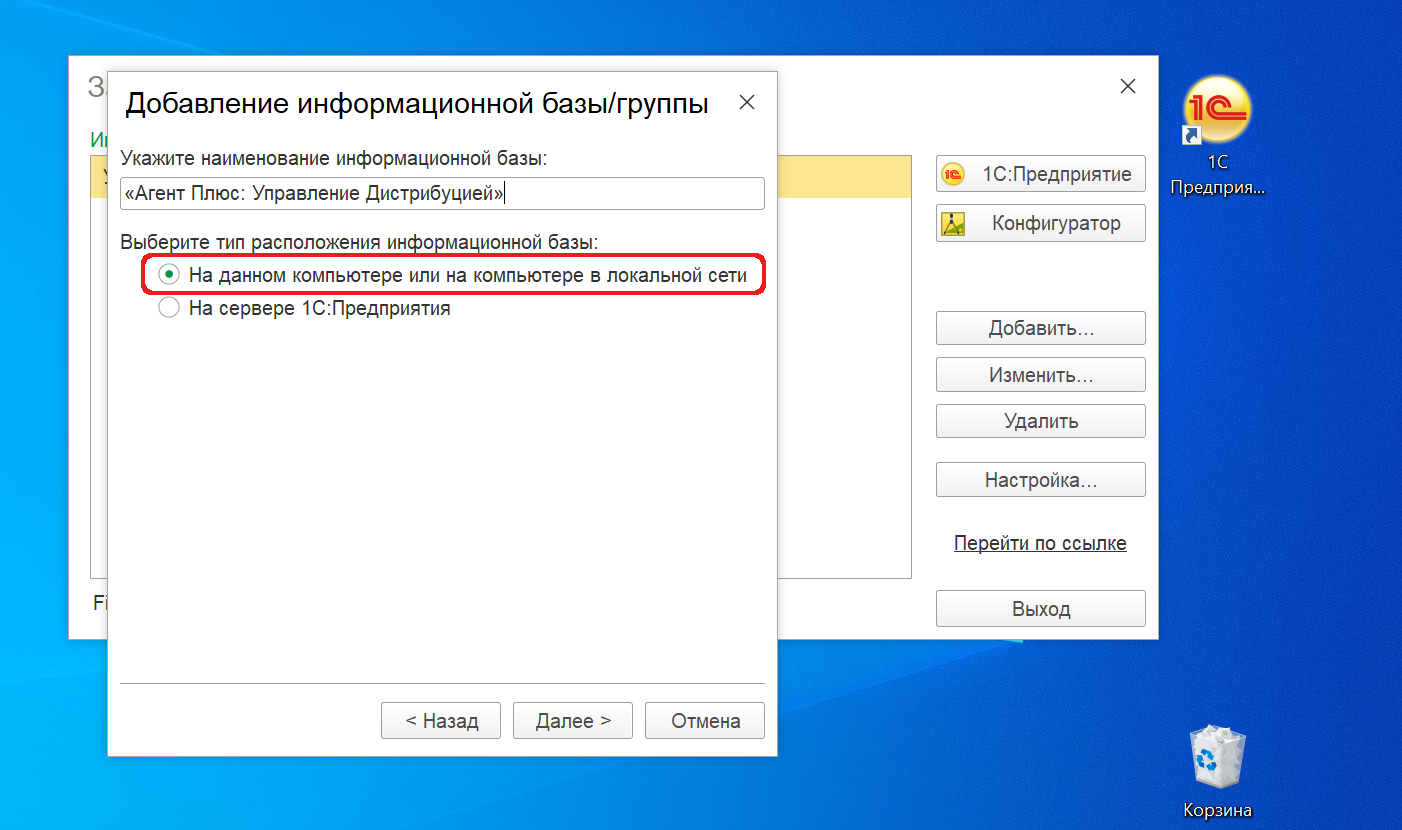Proceed with the Далее button
Viewport: 1402px width, 830px height.
coord(573,720)
